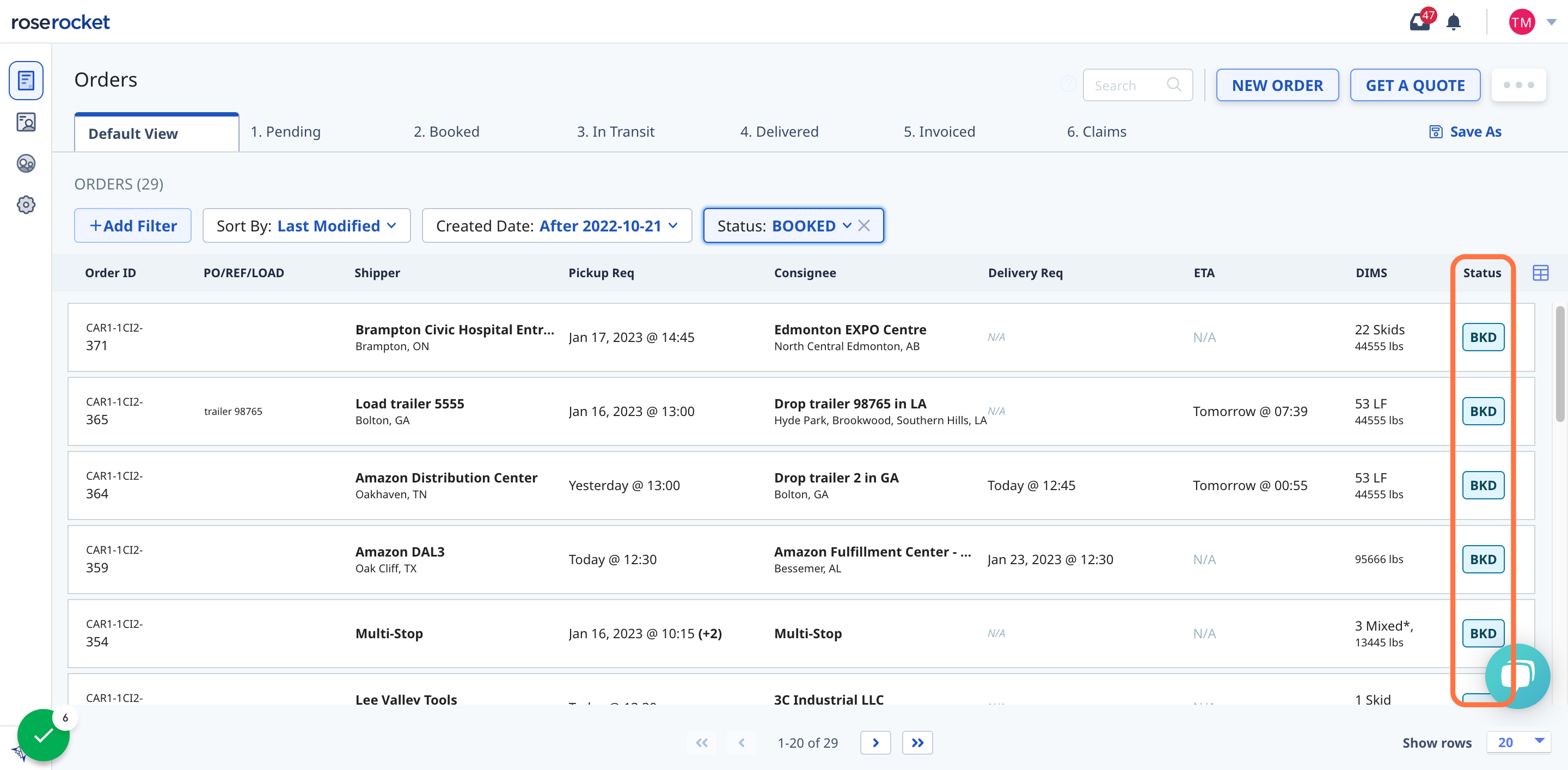Jump to the last page of orders
Screen dimensions: 1568x770
point(917,742)
